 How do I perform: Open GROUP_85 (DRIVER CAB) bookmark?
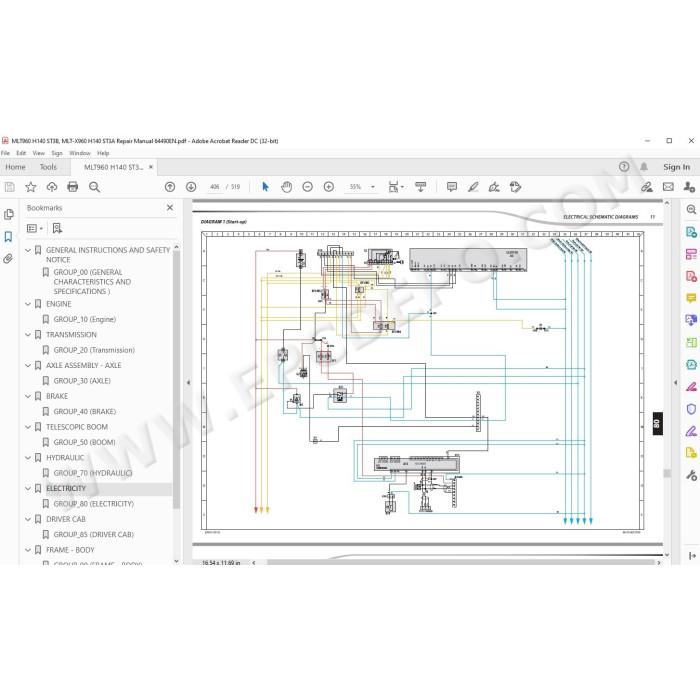pos(94,534)
